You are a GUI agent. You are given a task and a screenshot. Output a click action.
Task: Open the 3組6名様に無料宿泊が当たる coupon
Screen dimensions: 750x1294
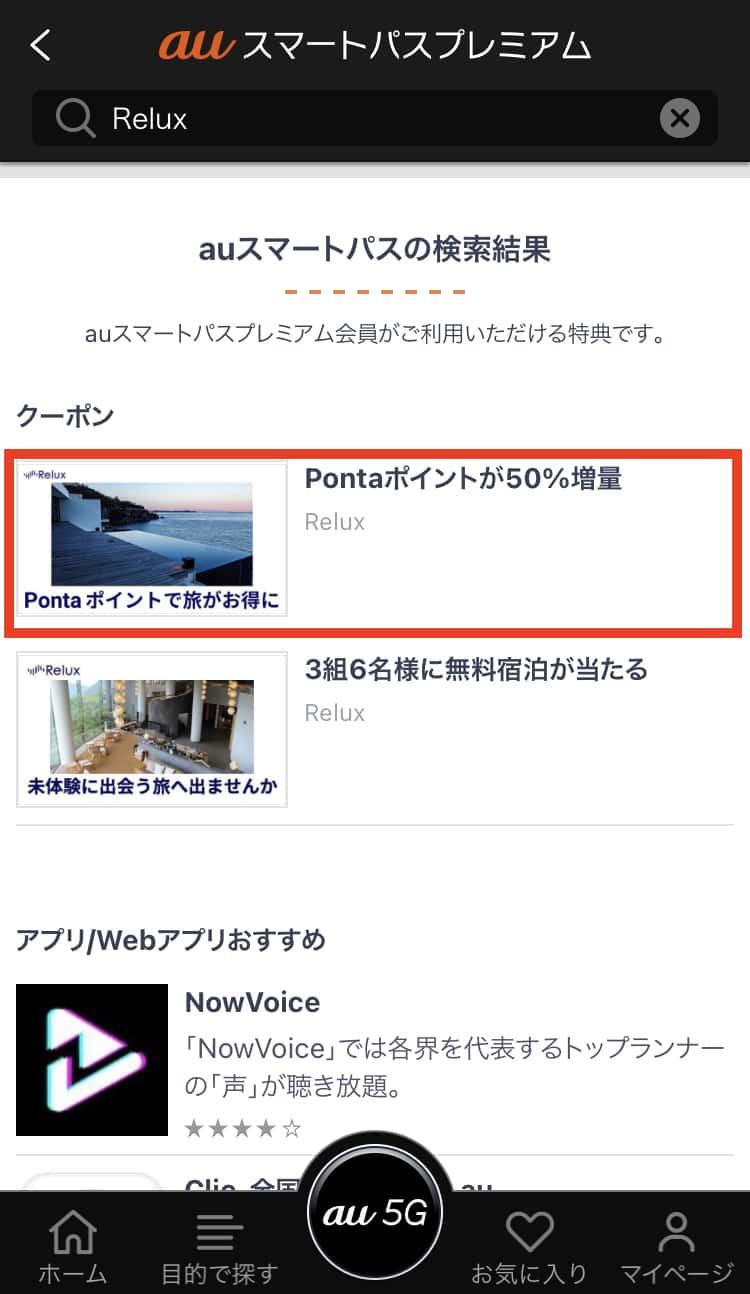[x=375, y=730]
